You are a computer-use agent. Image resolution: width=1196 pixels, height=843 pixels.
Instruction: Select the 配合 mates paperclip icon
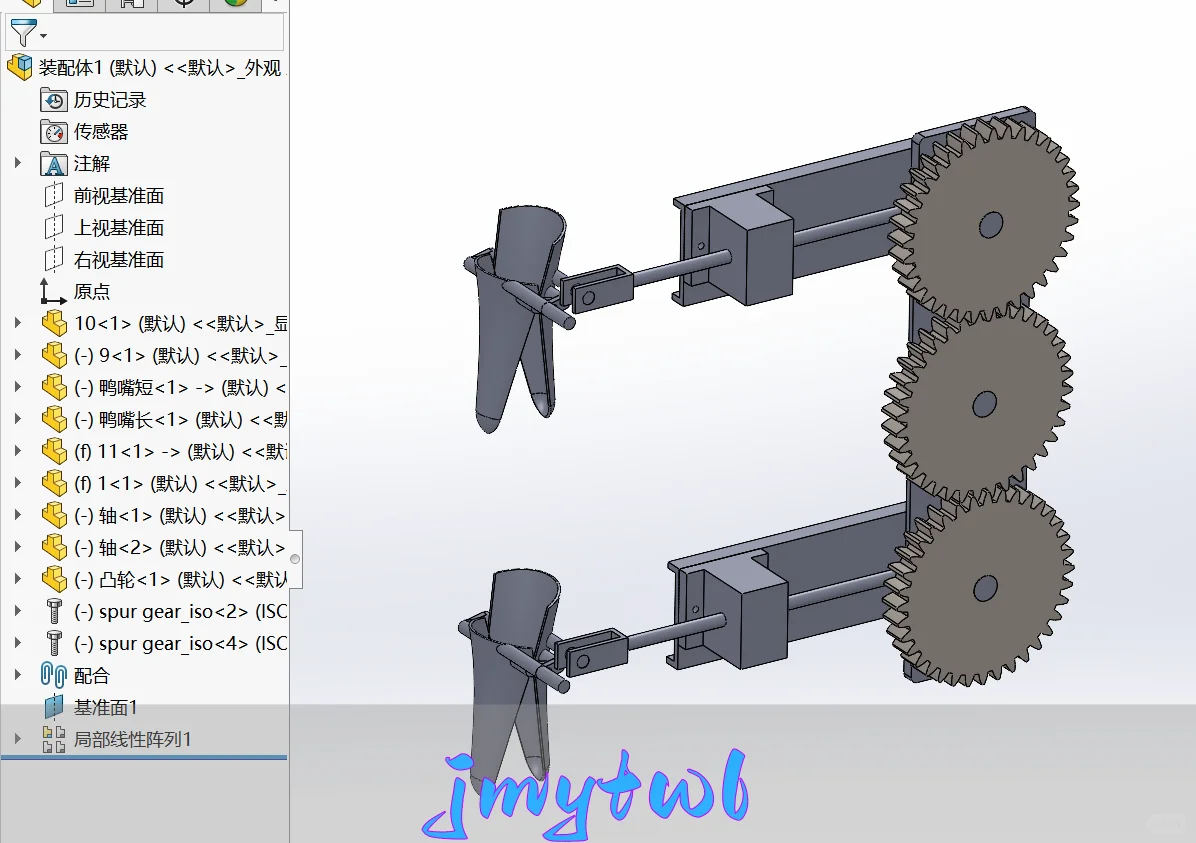coord(53,675)
